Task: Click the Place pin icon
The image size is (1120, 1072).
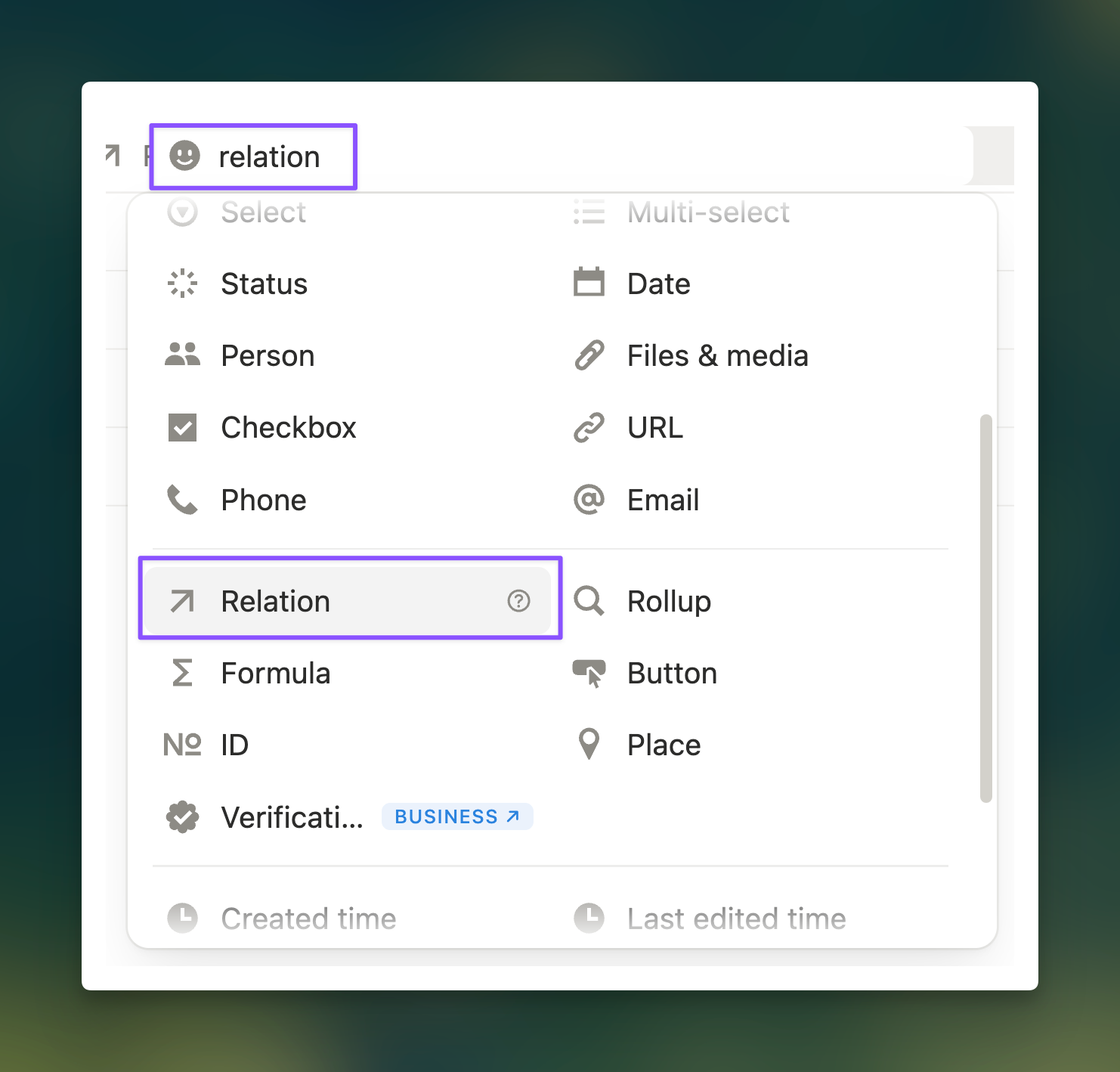Action: click(589, 745)
